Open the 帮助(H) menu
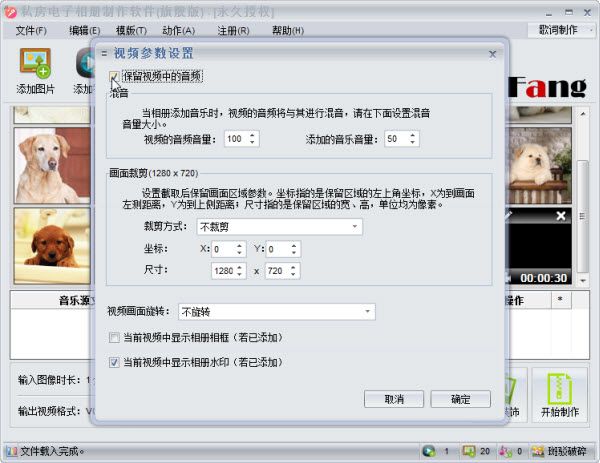Image resolution: width=600 pixels, height=463 pixels. (x=288, y=30)
